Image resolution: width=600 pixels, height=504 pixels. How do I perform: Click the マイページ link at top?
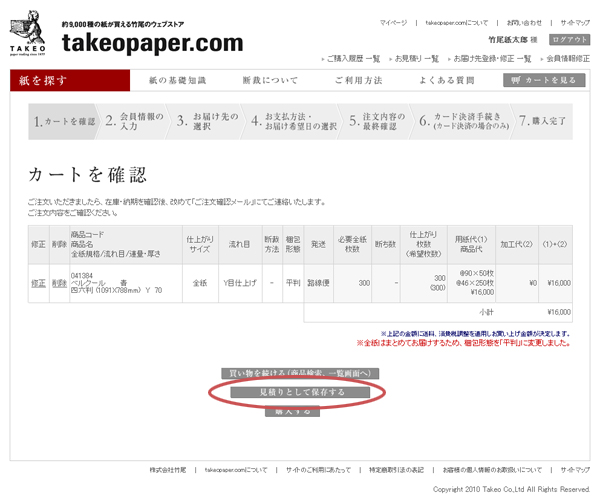coord(393,22)
